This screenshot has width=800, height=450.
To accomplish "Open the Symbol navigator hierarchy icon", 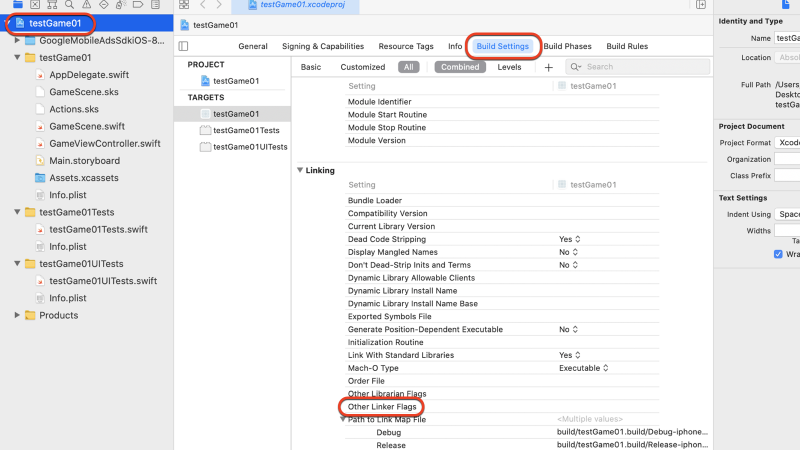I will coord(52,4).
